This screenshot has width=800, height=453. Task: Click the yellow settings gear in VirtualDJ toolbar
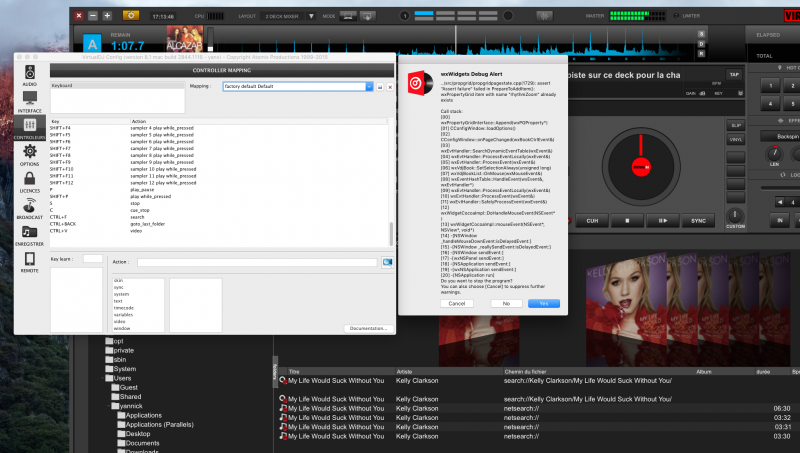pos(131,16)
